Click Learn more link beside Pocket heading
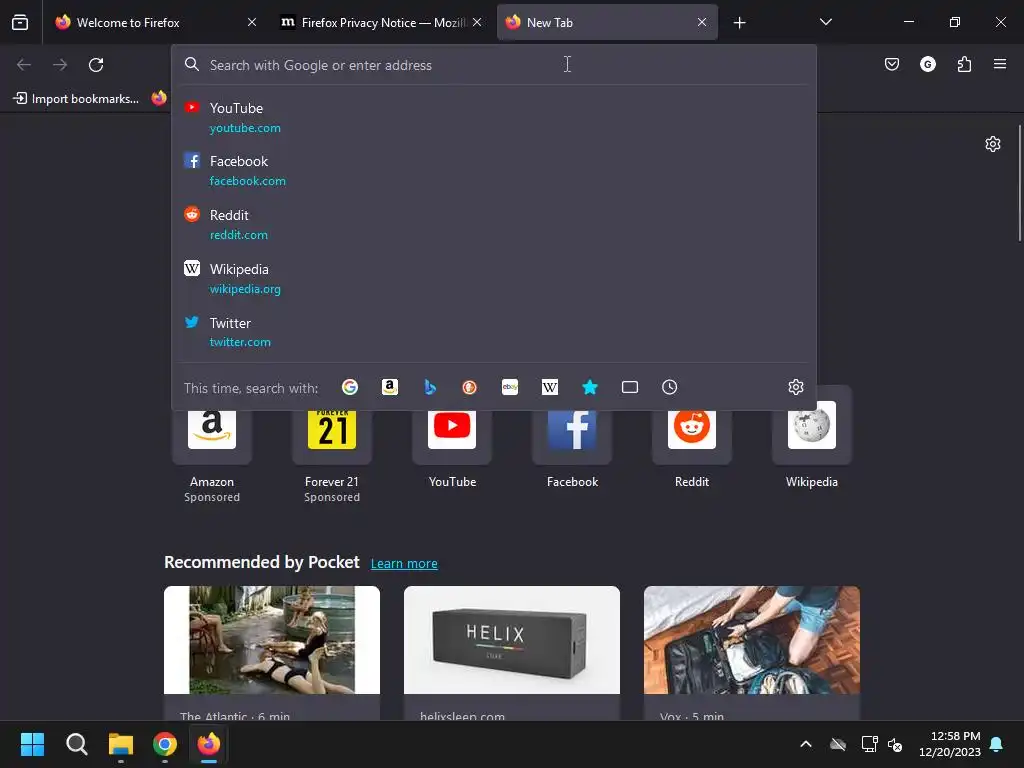The height and width of the screenshot is (768, 1024). (404, 564)
